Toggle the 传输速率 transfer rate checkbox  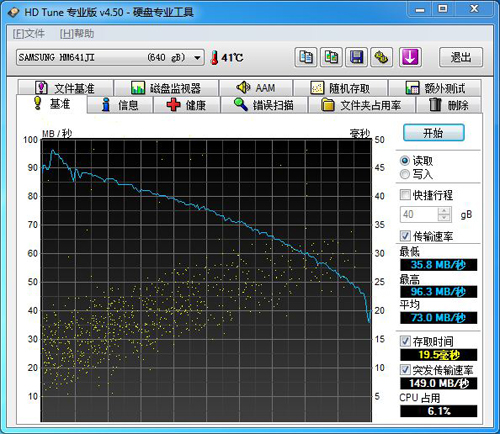tap(405, 236)
